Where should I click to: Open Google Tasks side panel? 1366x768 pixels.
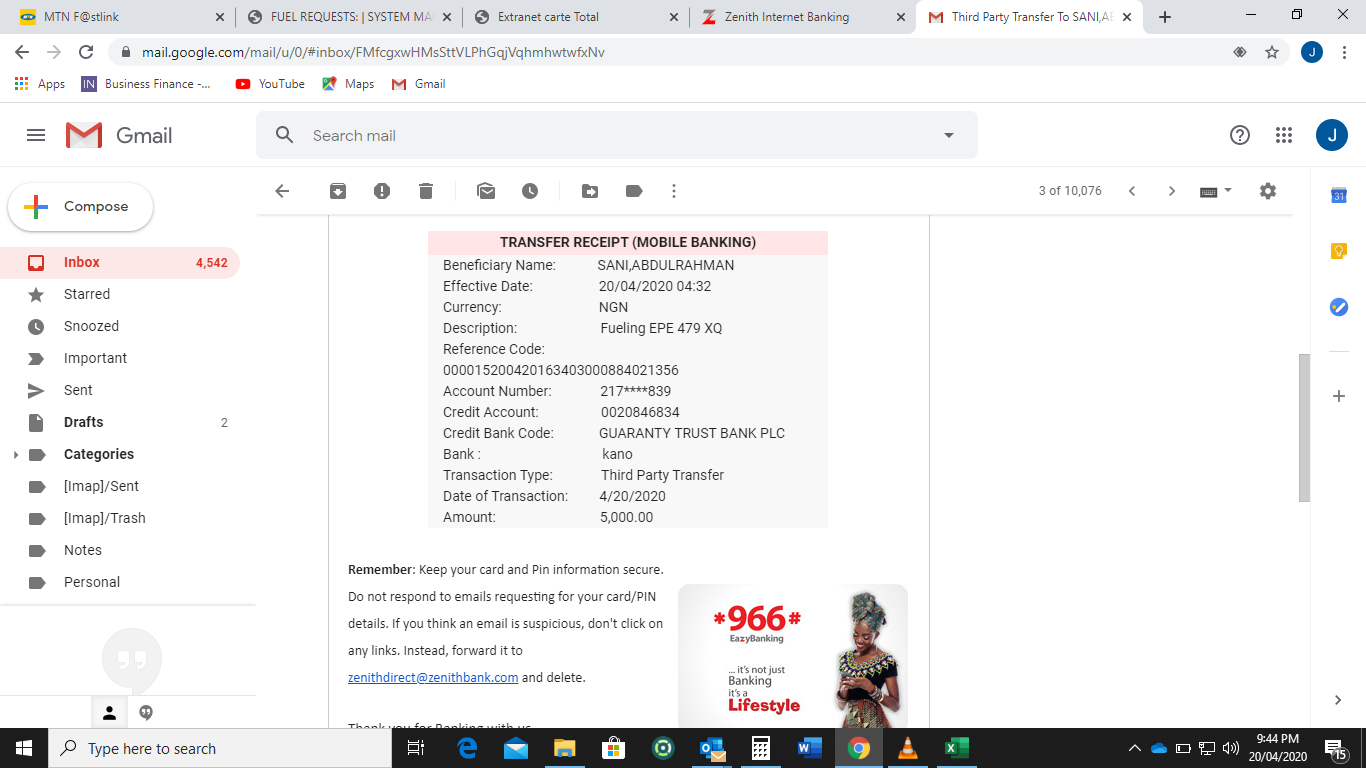click(1339, 307)
